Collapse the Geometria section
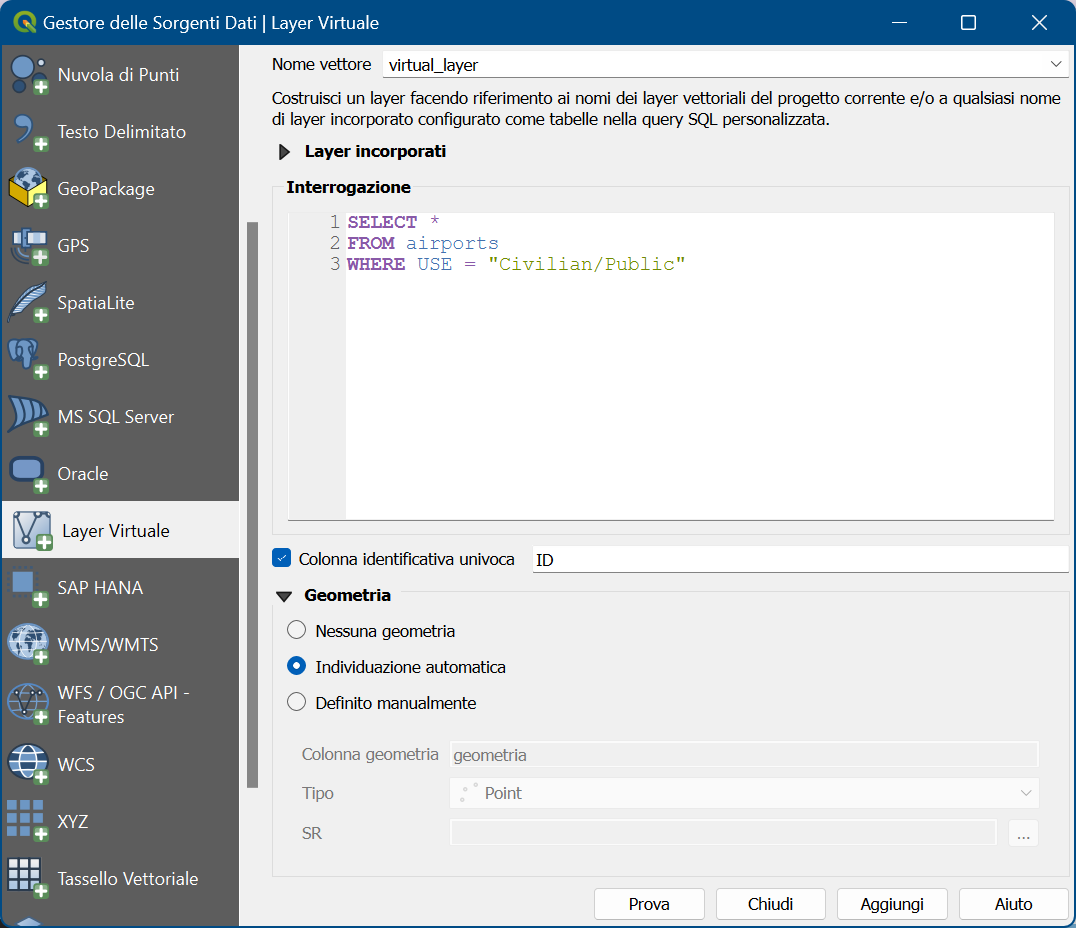This screenshot has height=928, width=1076. 283,596
